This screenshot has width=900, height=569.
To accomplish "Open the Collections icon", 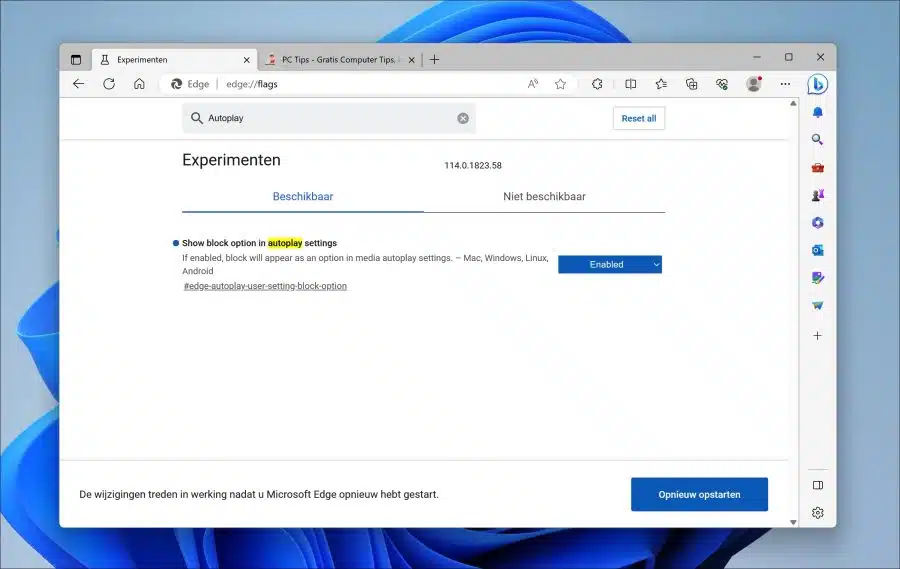I will 692,84.
